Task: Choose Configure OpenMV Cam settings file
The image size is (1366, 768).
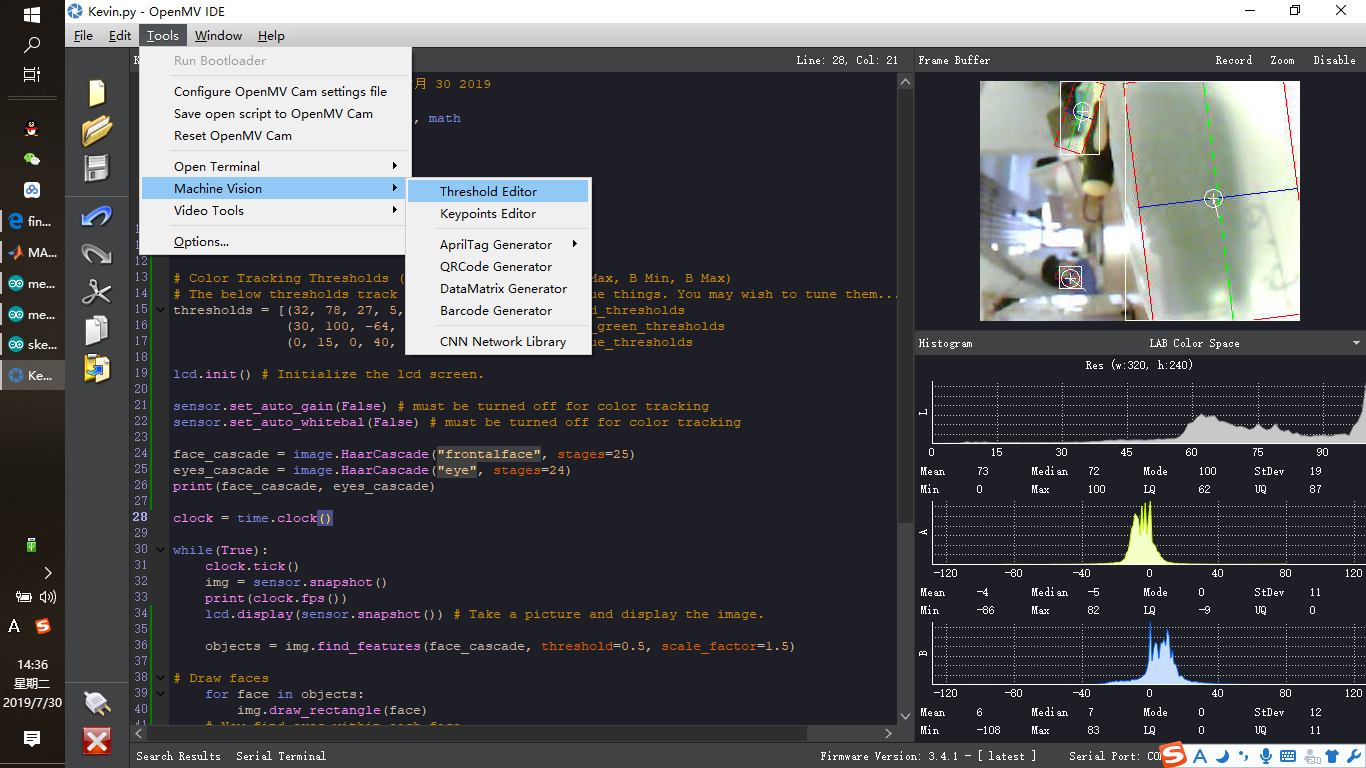Action: tap(275, 91)
